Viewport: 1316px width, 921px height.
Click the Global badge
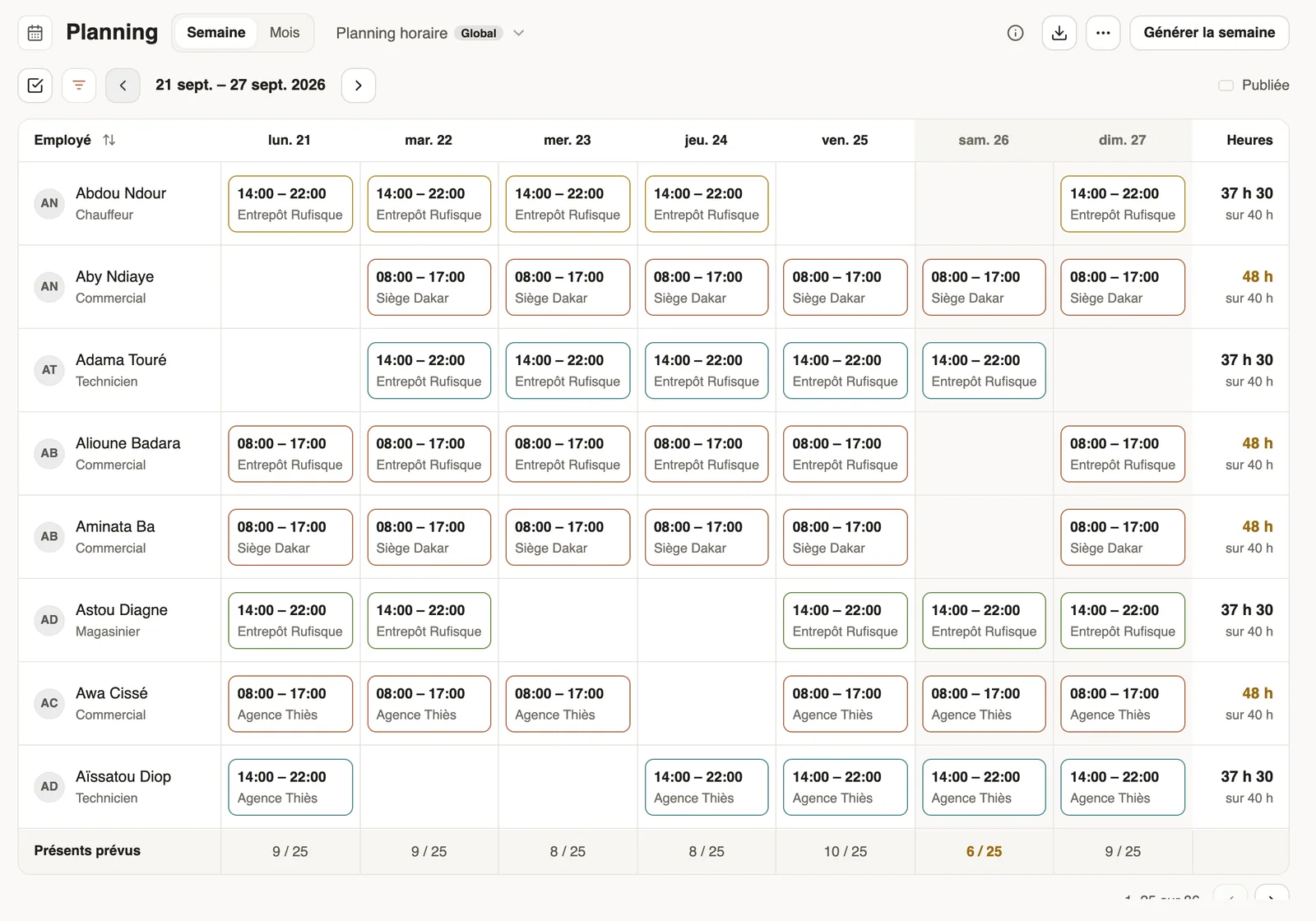[479, 34]
